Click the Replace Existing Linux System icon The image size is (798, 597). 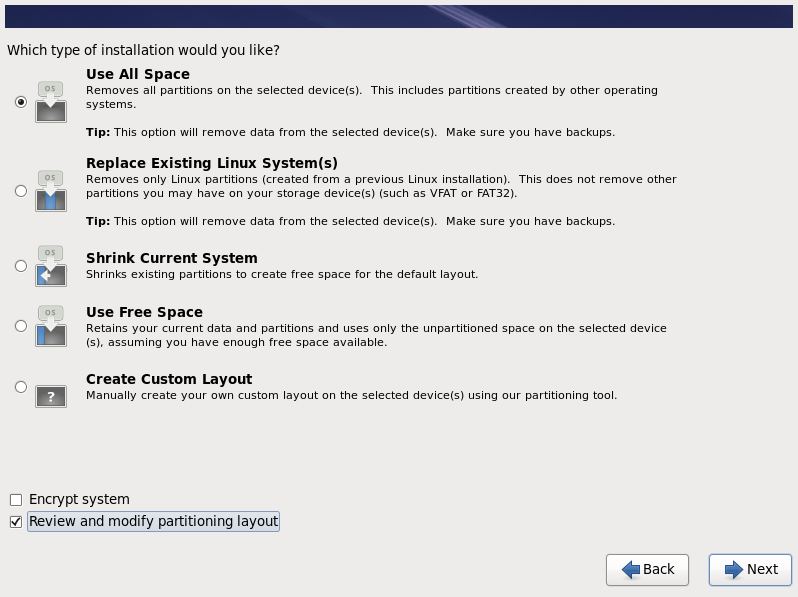(51, 191)
